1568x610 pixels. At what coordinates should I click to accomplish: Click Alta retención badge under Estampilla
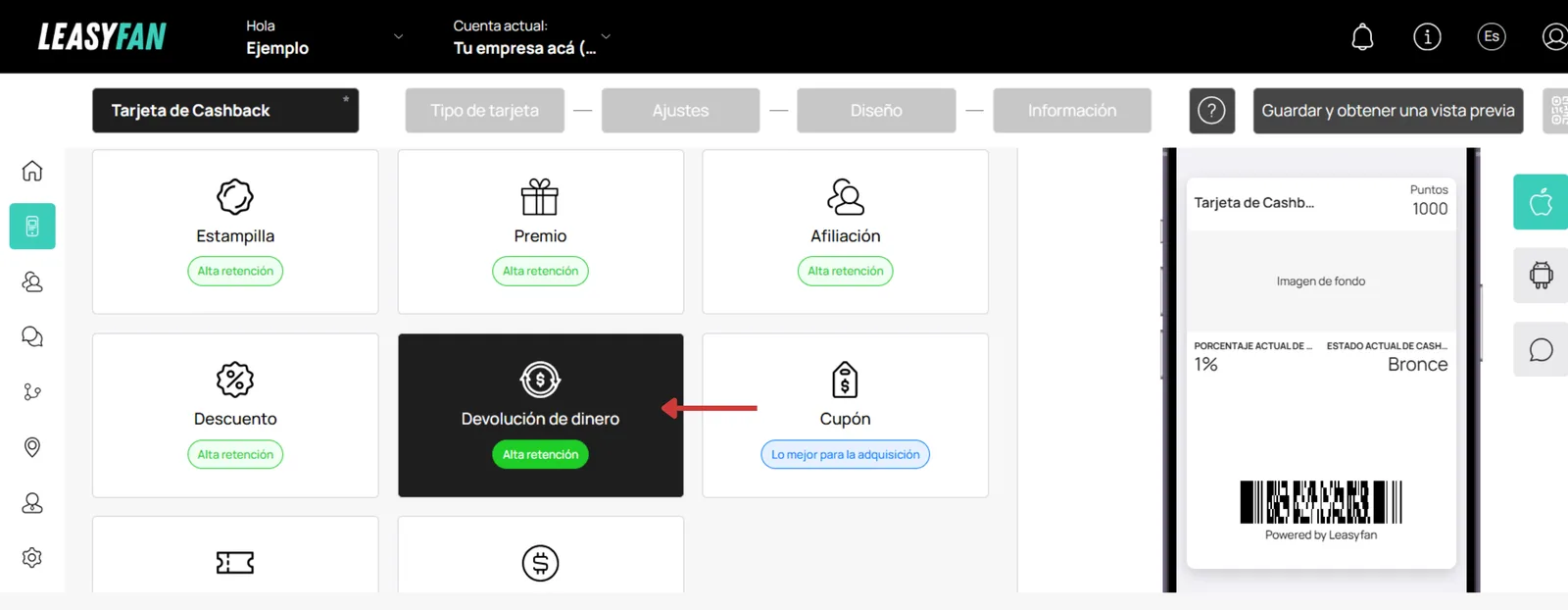pyautogui.click(x=235, y=272)
